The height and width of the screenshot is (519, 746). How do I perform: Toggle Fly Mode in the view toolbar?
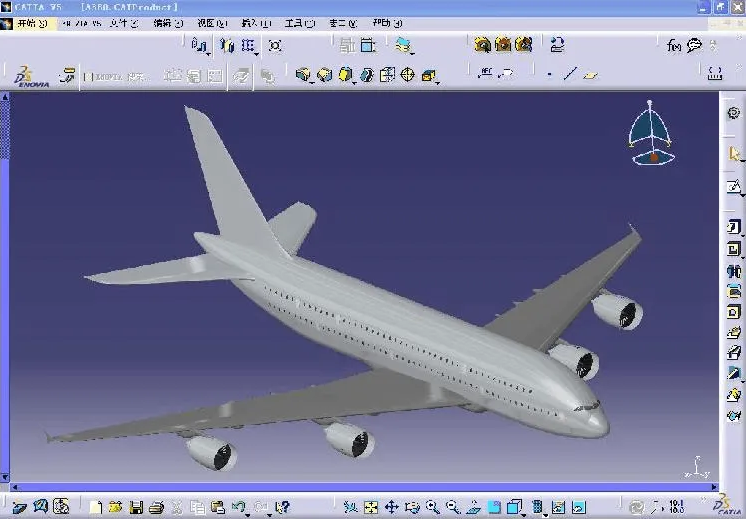click(x=349, y=507)
